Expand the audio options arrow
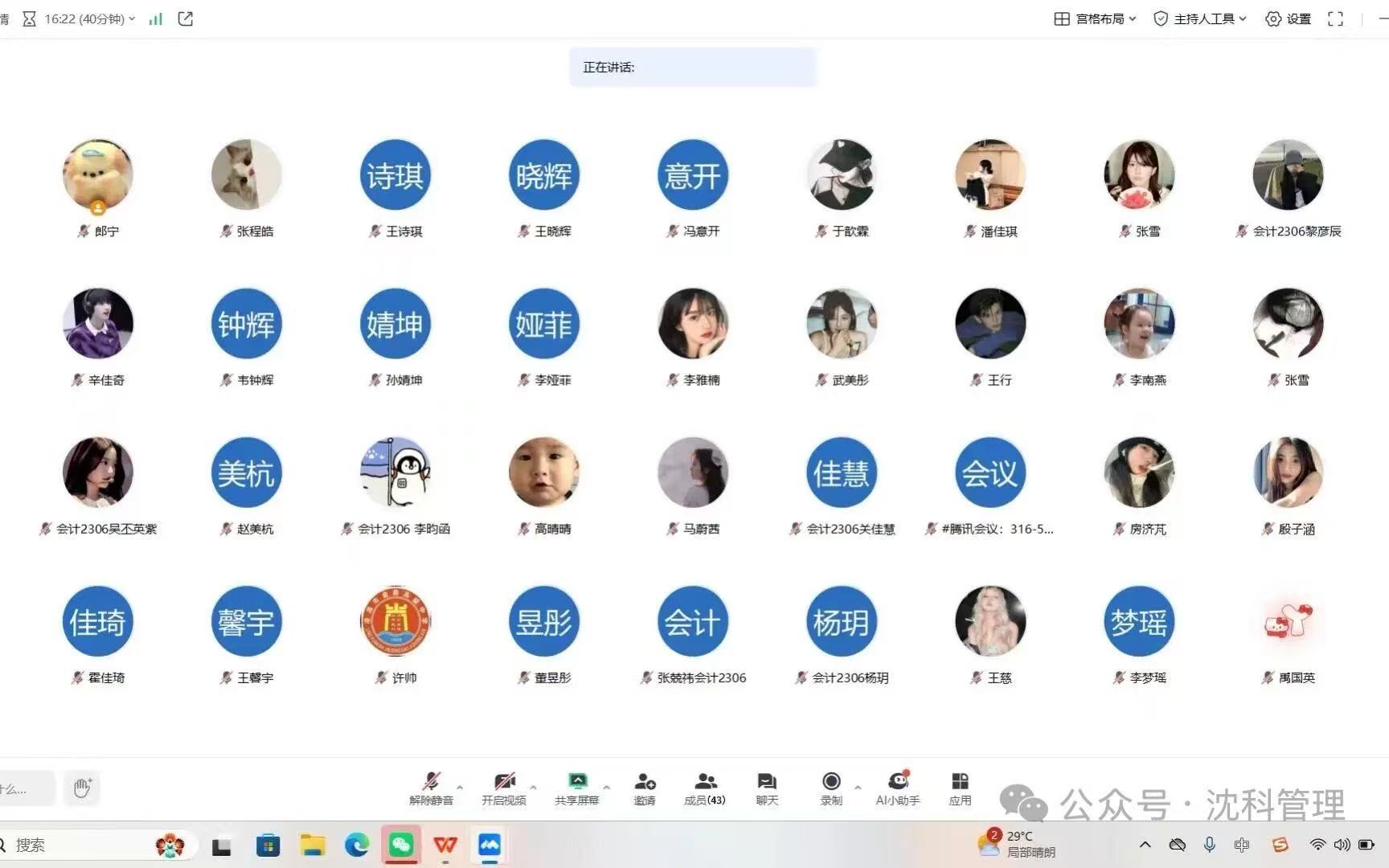The height and width of the screenshot is (868, 1389). [x=460, y=787]
